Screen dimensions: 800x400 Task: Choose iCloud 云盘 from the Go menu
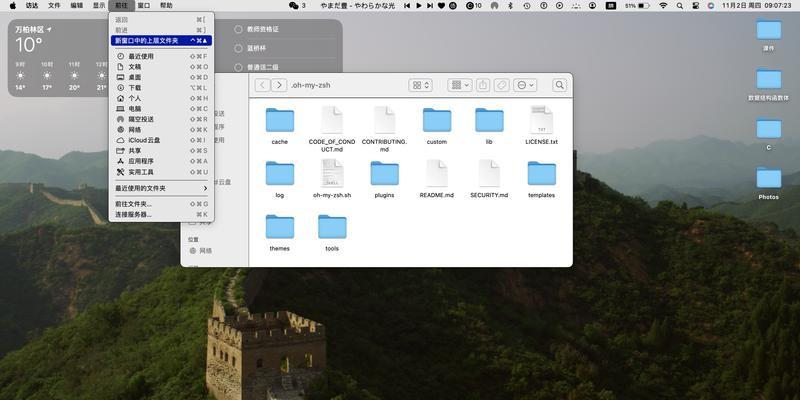[161, 140]
